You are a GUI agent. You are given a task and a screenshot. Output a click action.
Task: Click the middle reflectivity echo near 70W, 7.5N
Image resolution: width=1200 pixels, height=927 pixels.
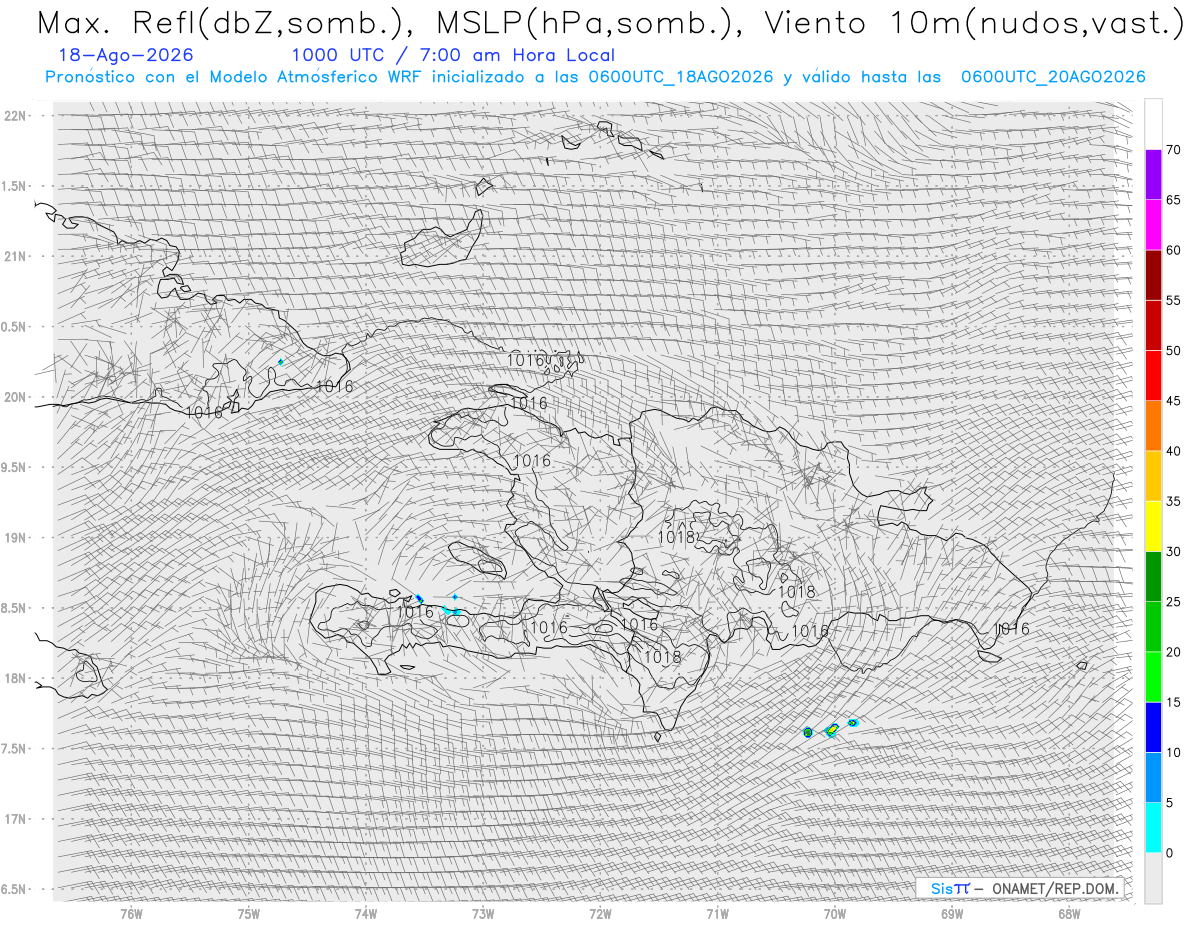(x=832, y=731)
